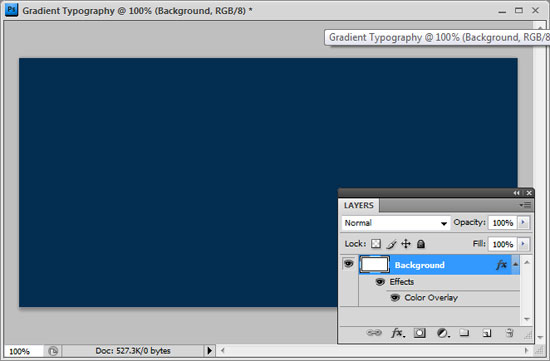Lock all with padlock icon
550x361 pixels.
click(x=421, y=243)
